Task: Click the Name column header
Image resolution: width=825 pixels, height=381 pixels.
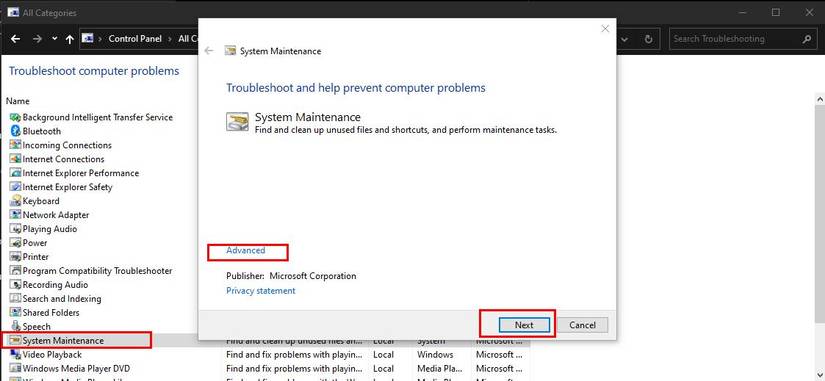Action: tap(18, 101)
